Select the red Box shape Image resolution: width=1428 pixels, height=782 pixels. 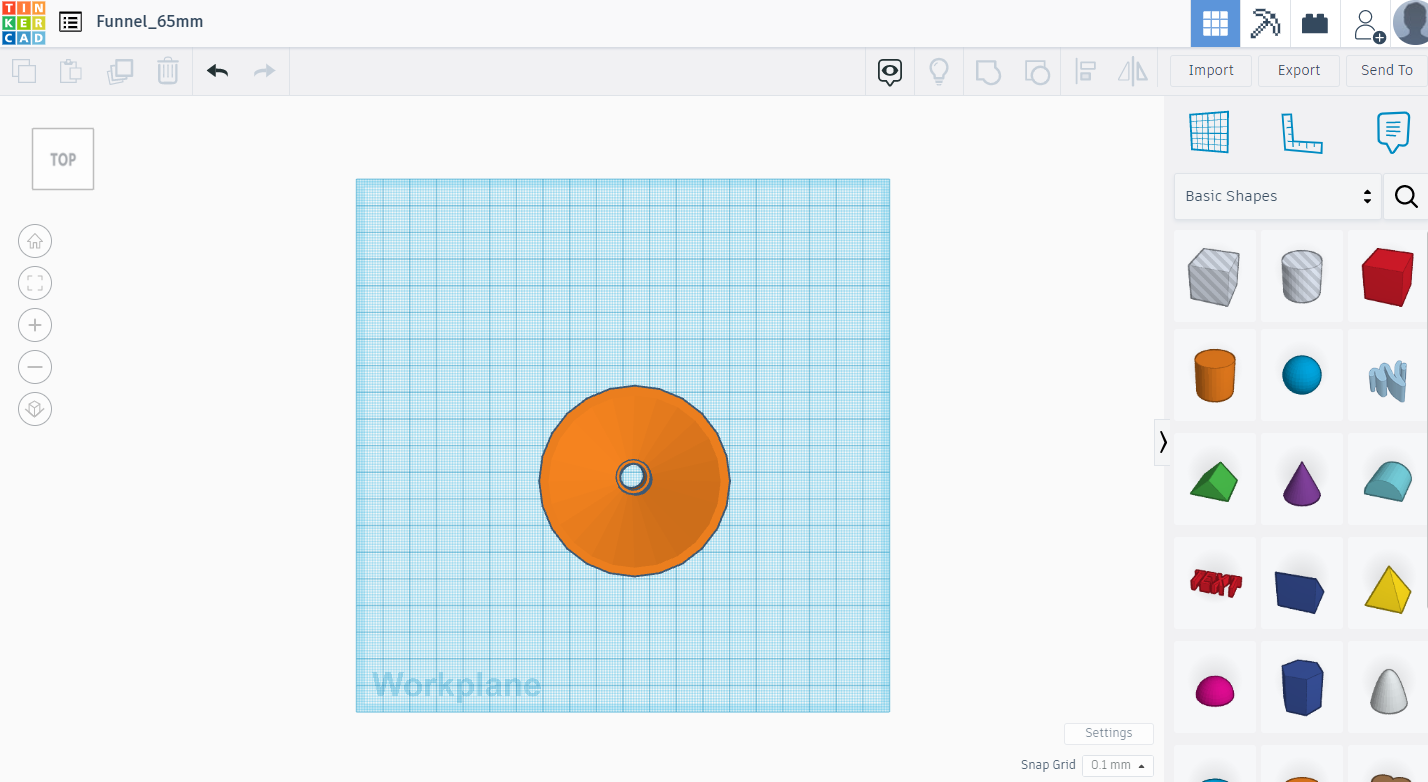coord(1388,276)
